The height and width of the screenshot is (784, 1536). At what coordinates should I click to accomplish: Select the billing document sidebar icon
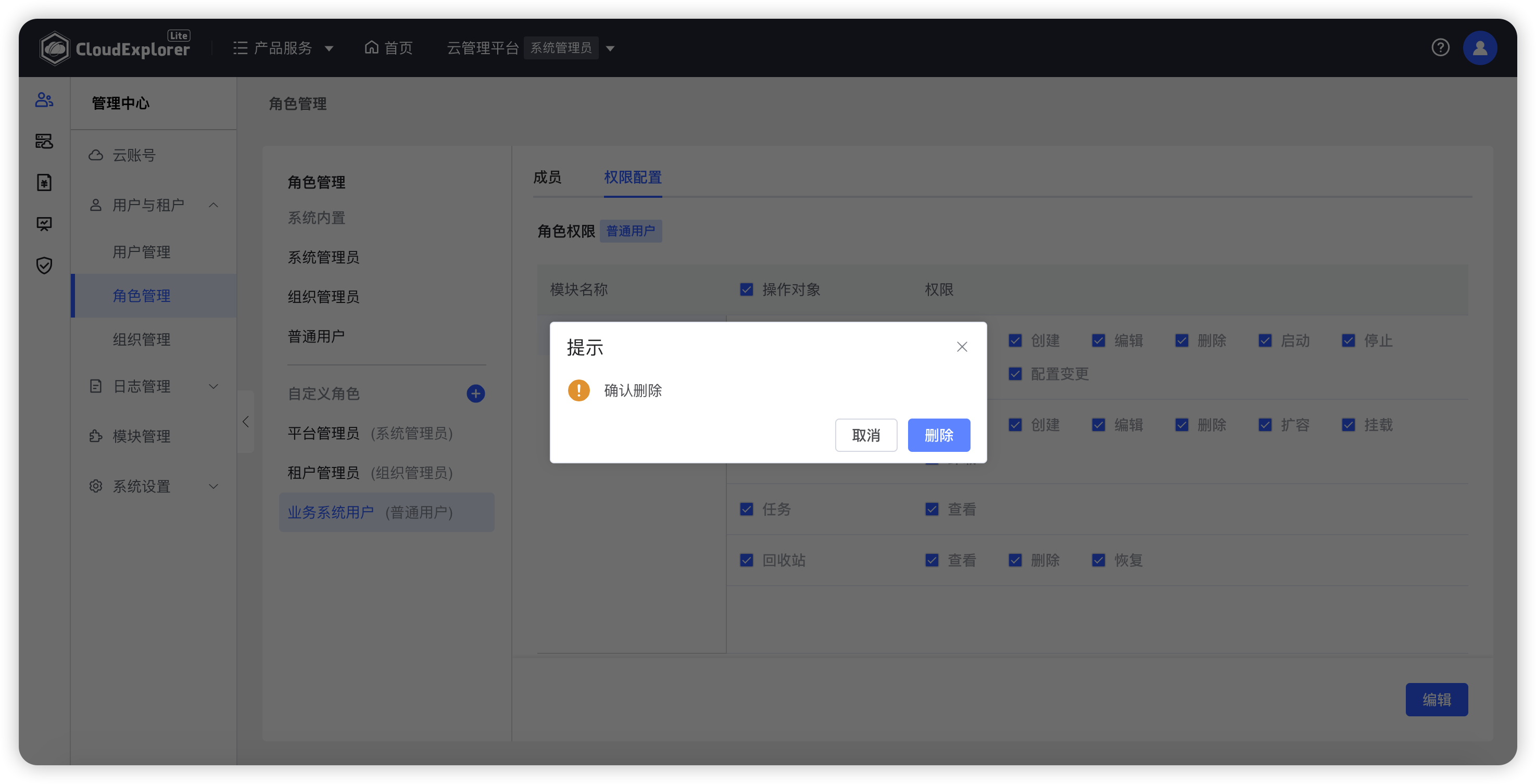pos(44,182)
